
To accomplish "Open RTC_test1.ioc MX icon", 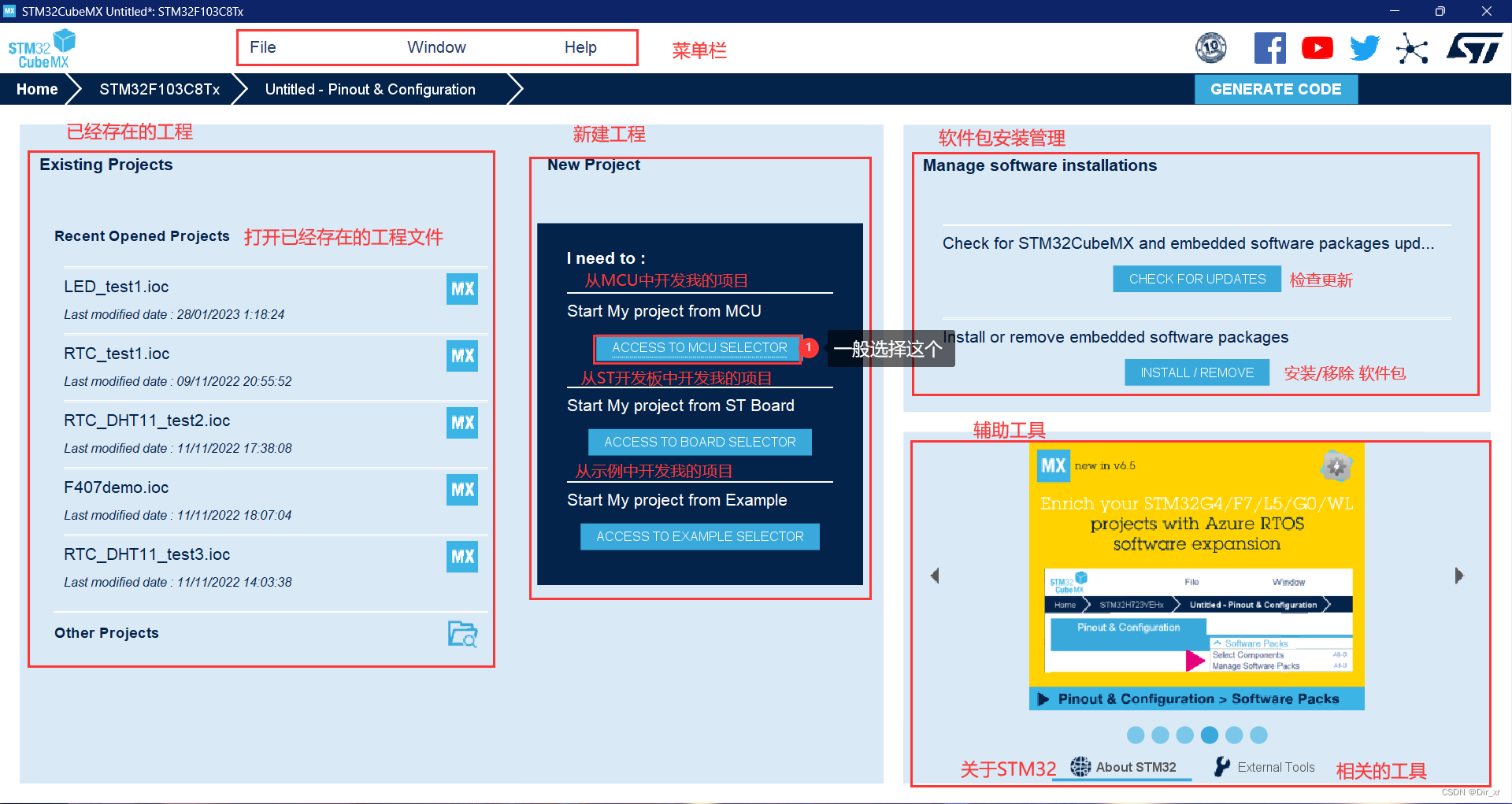I will pyautogui.click(x=462, y=356).
